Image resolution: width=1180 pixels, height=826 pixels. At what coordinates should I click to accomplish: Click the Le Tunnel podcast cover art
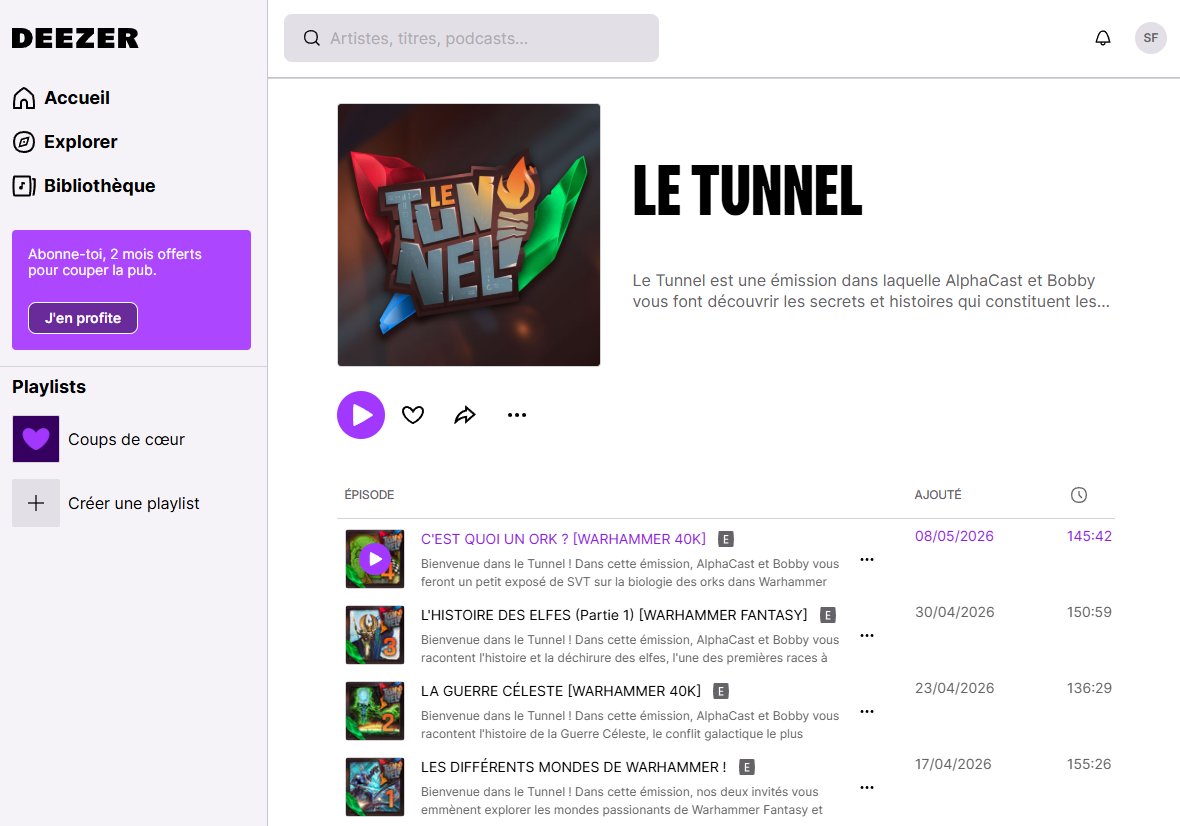469,235
